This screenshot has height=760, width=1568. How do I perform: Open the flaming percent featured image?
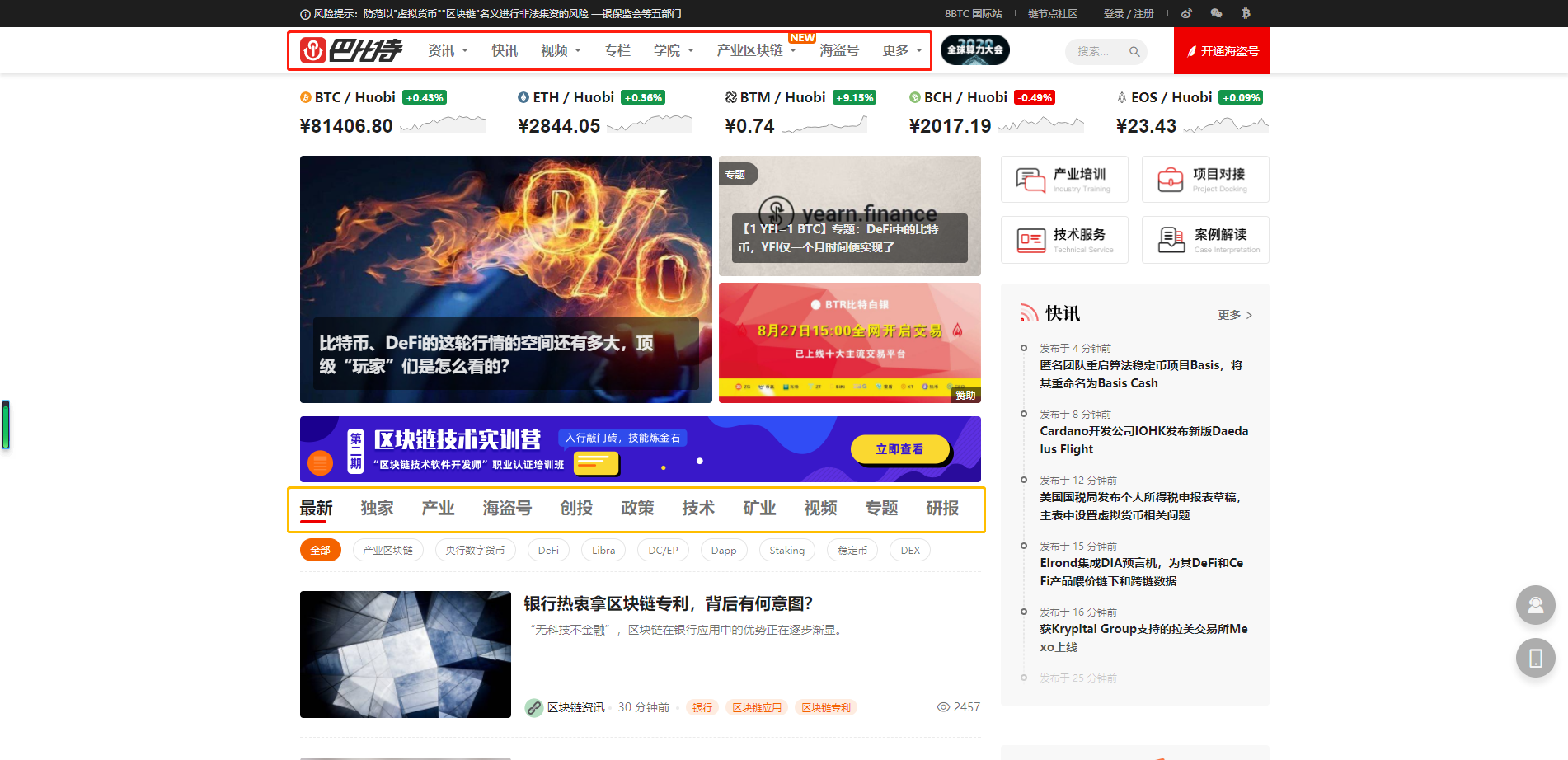pos(506,279)
